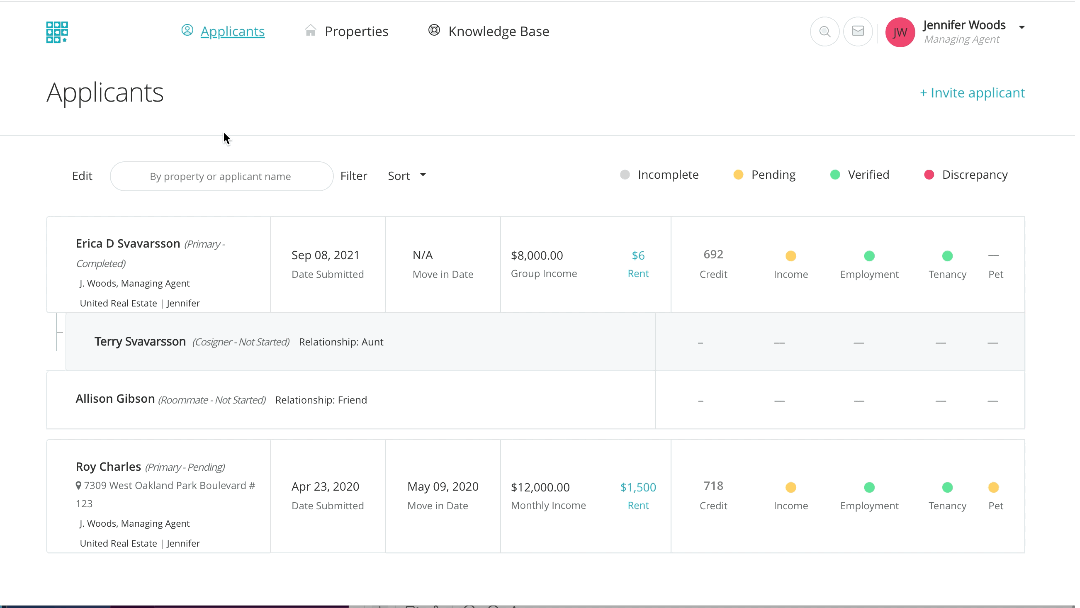
Task: Open Roy Charles applicant name
Action: click(108, 466)
